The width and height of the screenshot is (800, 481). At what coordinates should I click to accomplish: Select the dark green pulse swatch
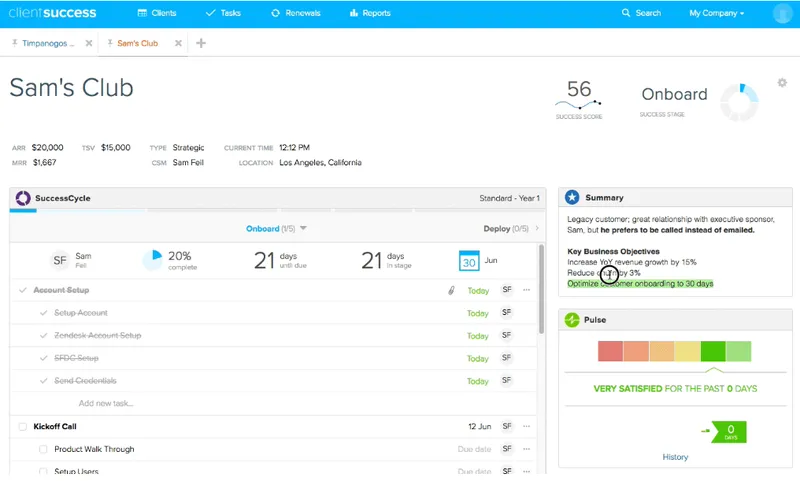[x=713, y=351]
